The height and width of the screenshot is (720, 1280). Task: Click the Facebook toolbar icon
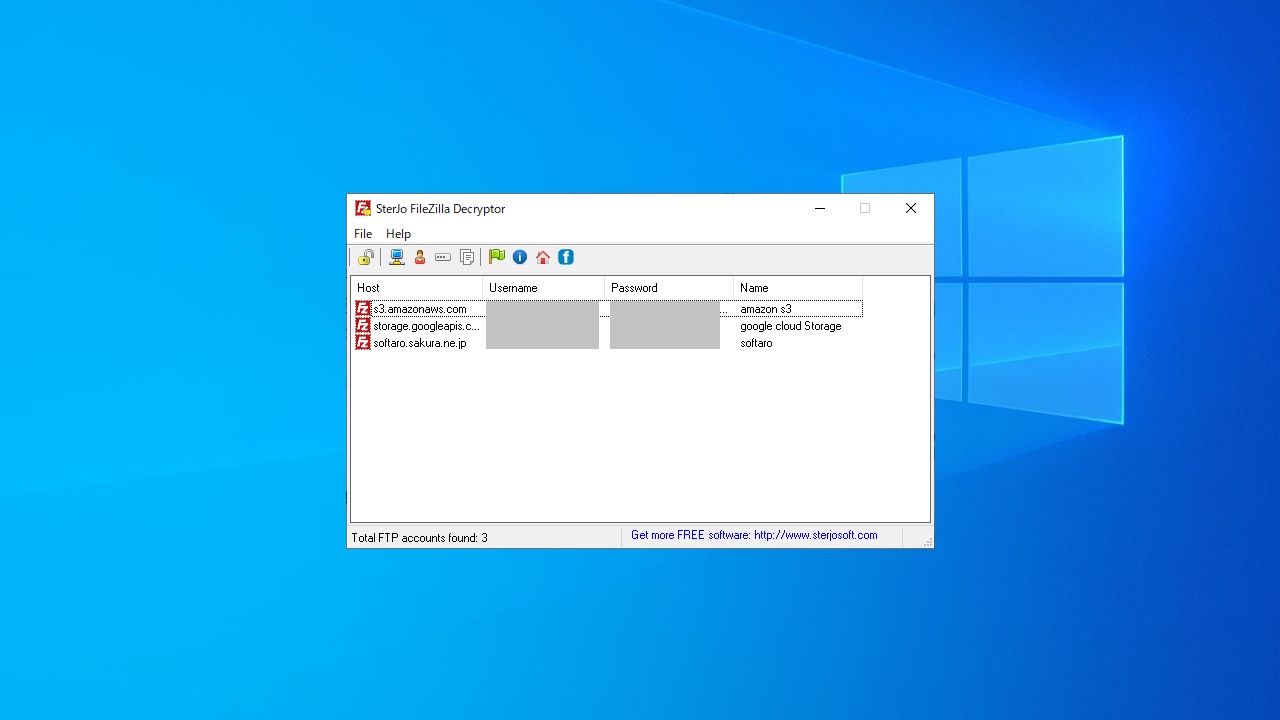click(566, 257)
